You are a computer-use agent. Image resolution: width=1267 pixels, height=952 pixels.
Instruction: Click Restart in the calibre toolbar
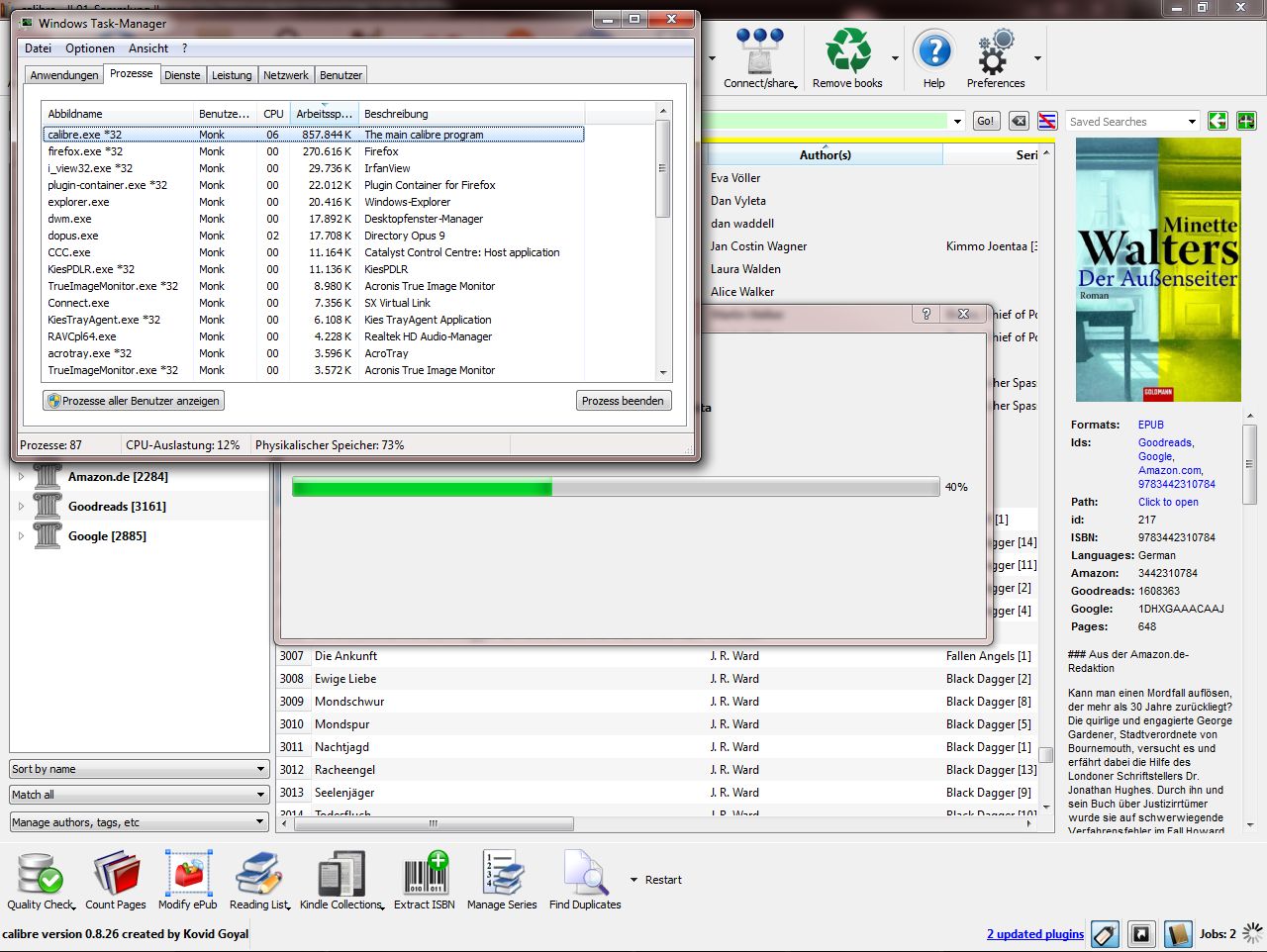(x=663, y=880)
